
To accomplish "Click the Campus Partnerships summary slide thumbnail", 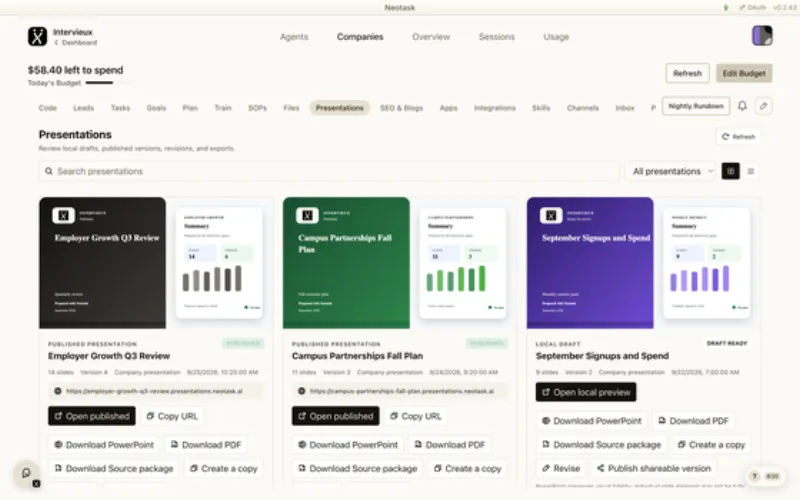I will [x=463, y=263].
